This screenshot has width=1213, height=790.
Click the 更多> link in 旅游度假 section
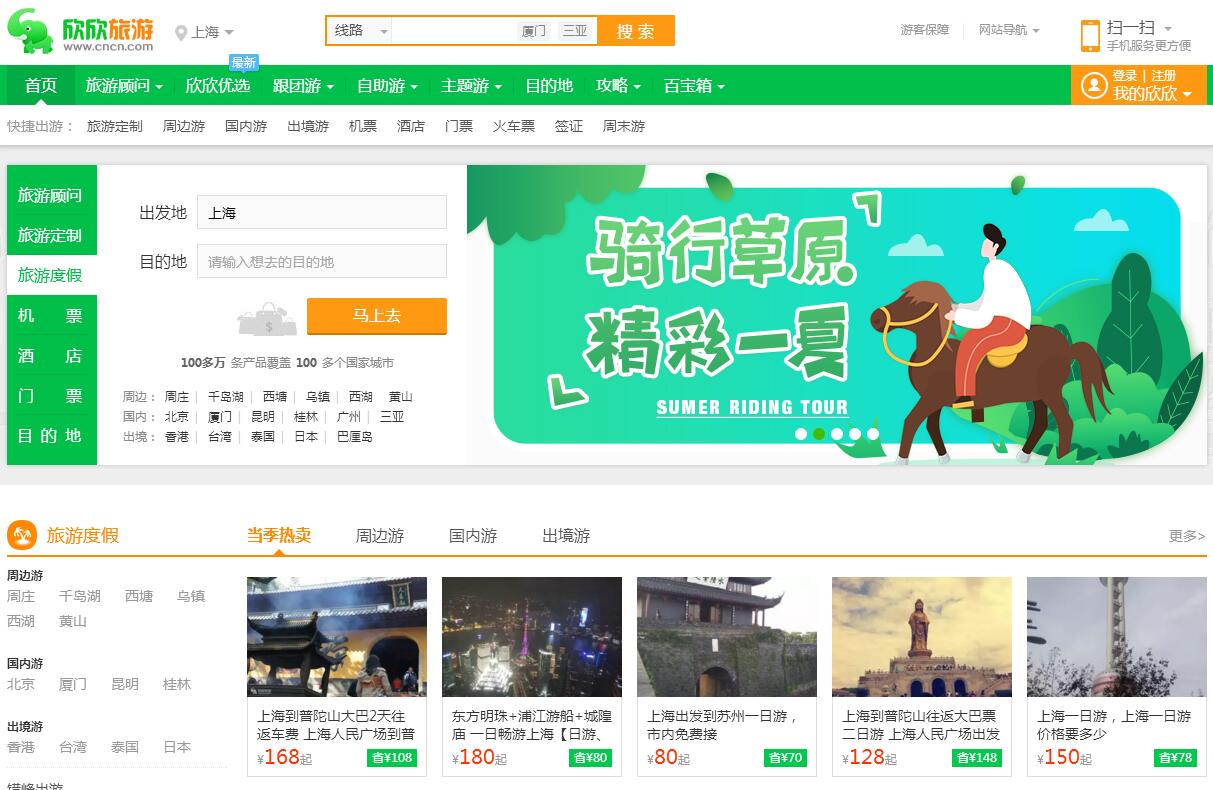click(x=1187, y=536)
